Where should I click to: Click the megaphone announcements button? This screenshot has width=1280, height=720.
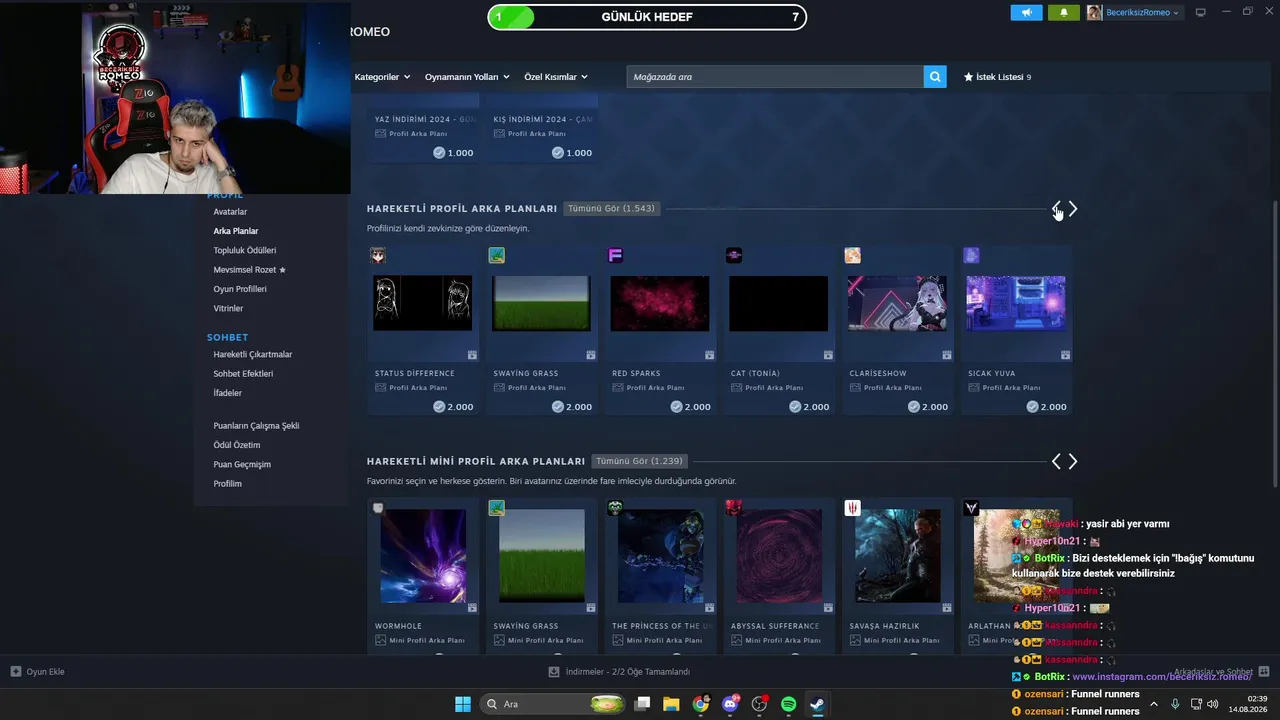[x=1026, y=12]
